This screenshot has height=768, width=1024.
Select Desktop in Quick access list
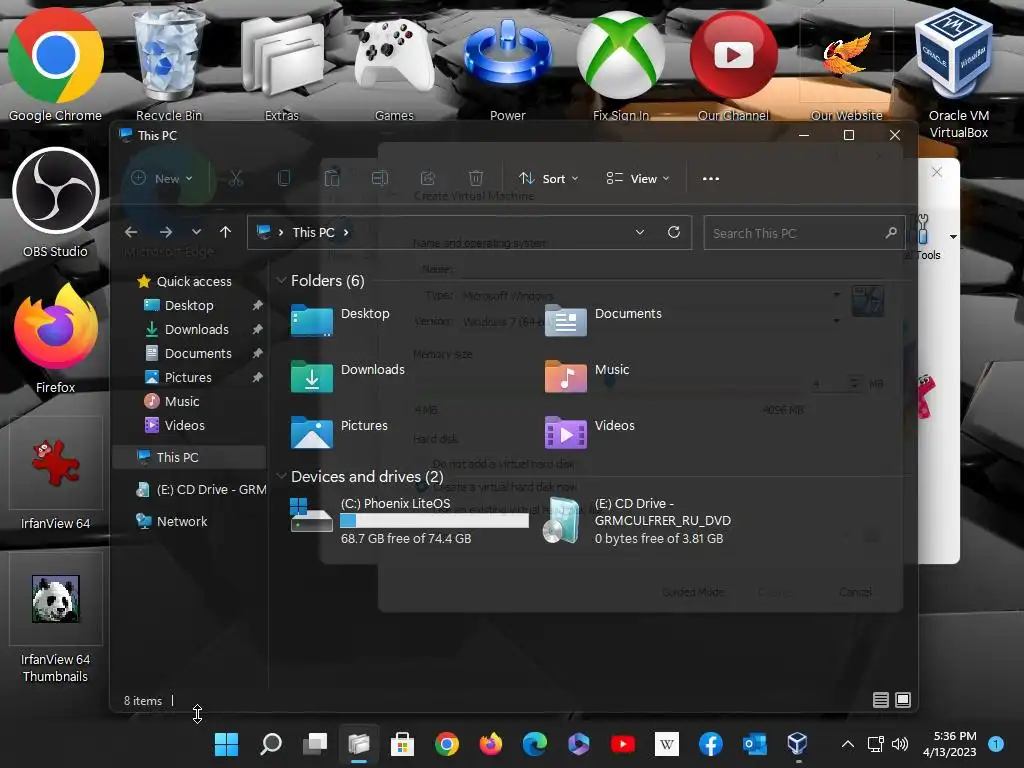pyautogui.click(x=189, y=306)
